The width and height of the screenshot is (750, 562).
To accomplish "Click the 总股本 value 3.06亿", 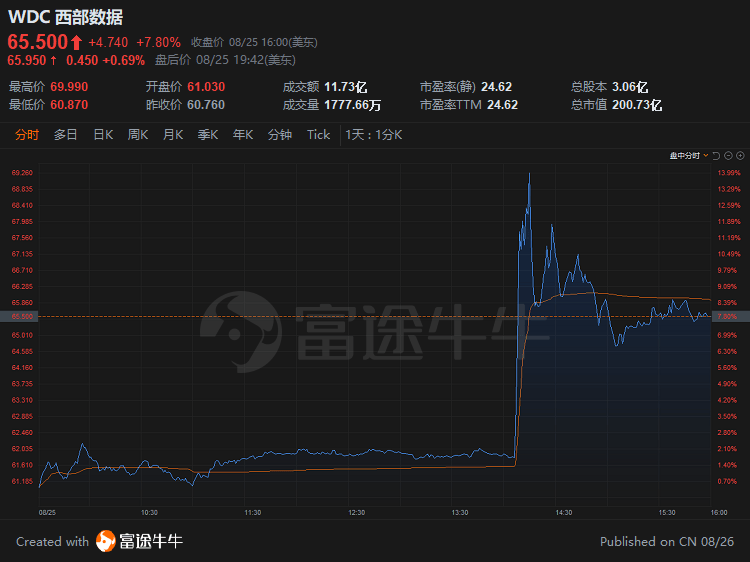I will point(630,87).
